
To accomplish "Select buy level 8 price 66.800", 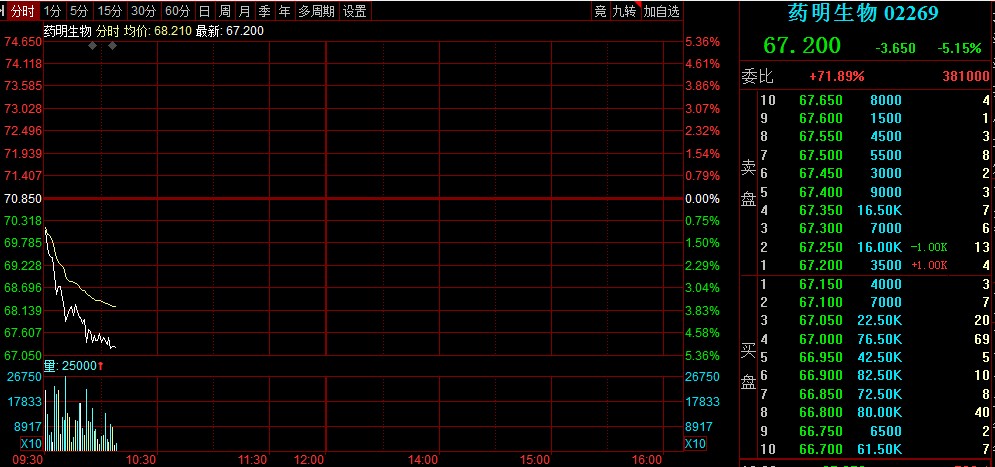I will click(x=820, y=412).
